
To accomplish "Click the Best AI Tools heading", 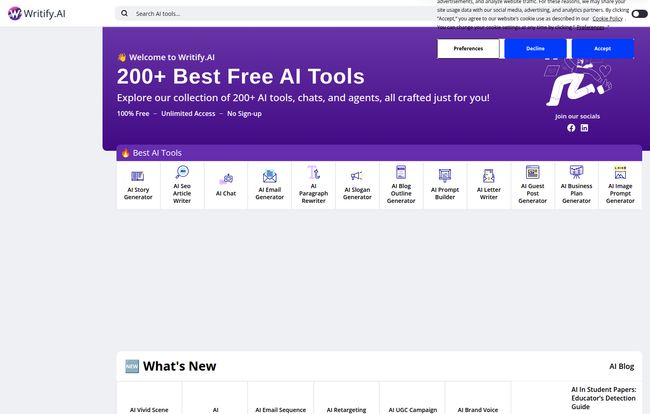I will click(157, 153).
